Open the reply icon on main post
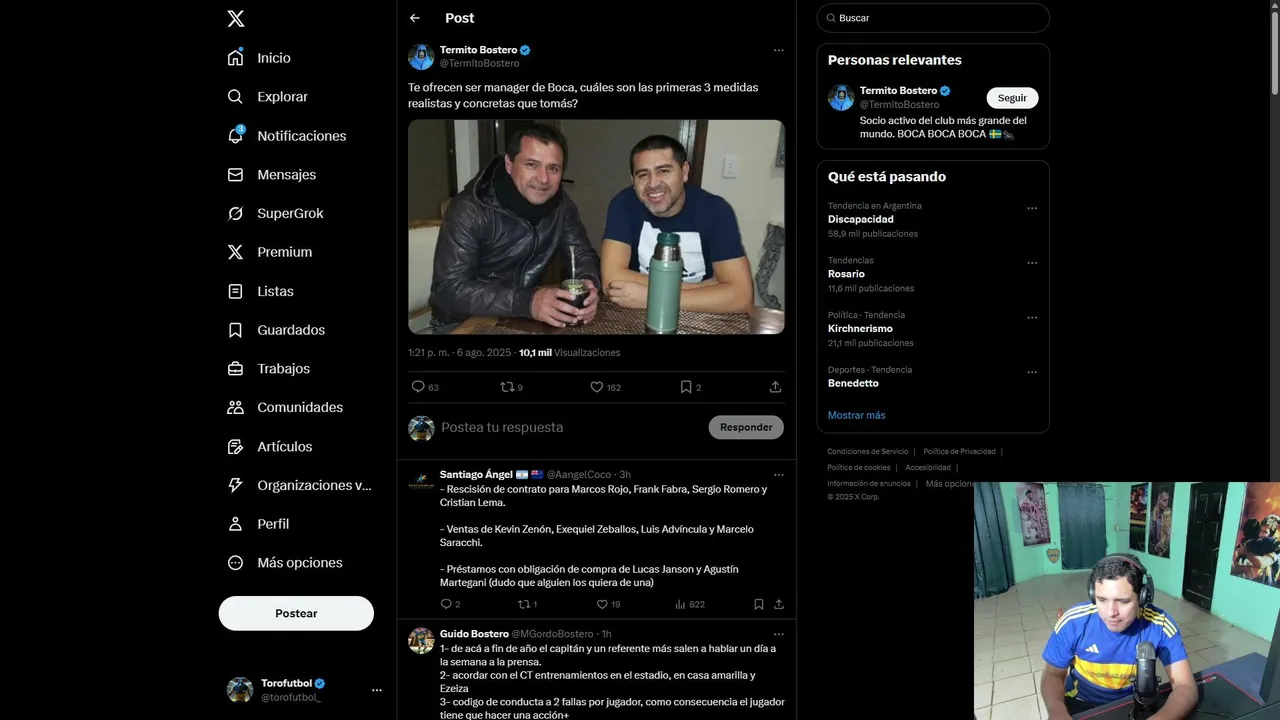The width and height of the screenshot is (1280, 720). (x=418, y=387)
